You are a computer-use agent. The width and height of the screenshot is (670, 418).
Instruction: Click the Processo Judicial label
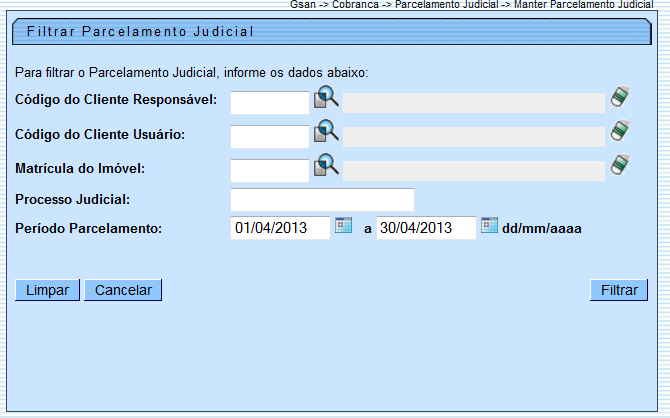point(72,200)
